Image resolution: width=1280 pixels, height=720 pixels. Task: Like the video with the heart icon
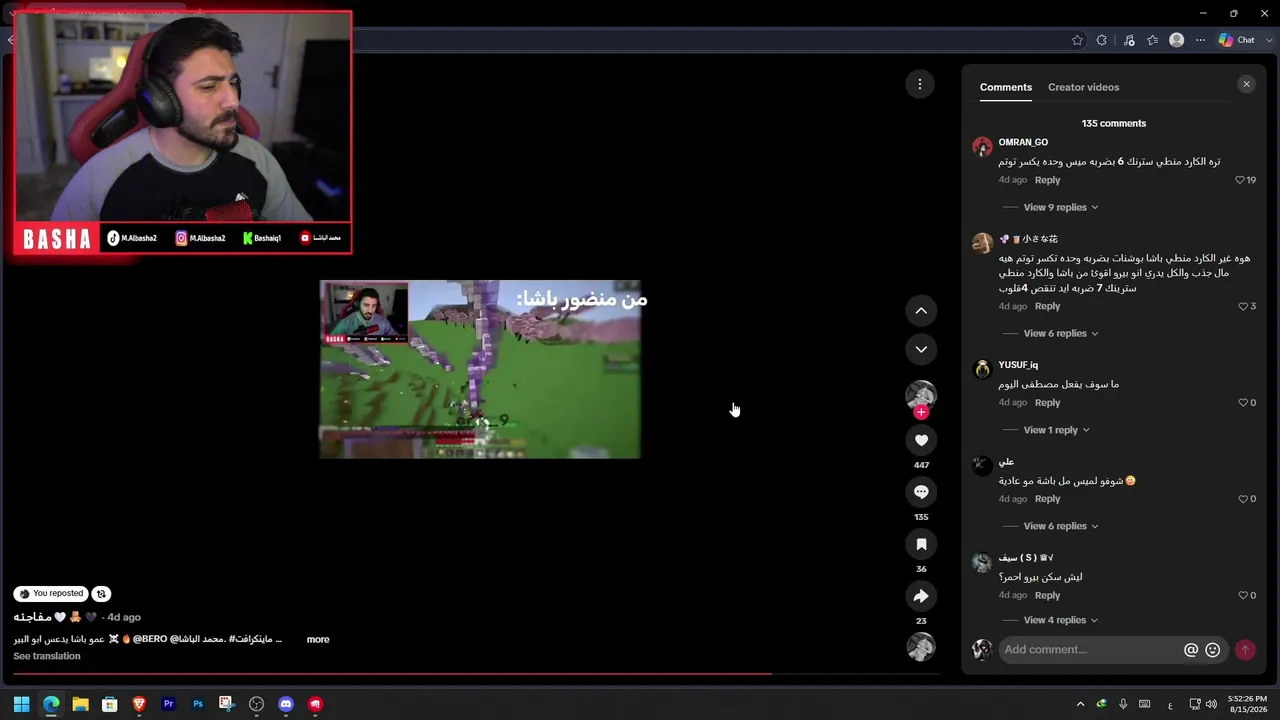click(921, 440)
